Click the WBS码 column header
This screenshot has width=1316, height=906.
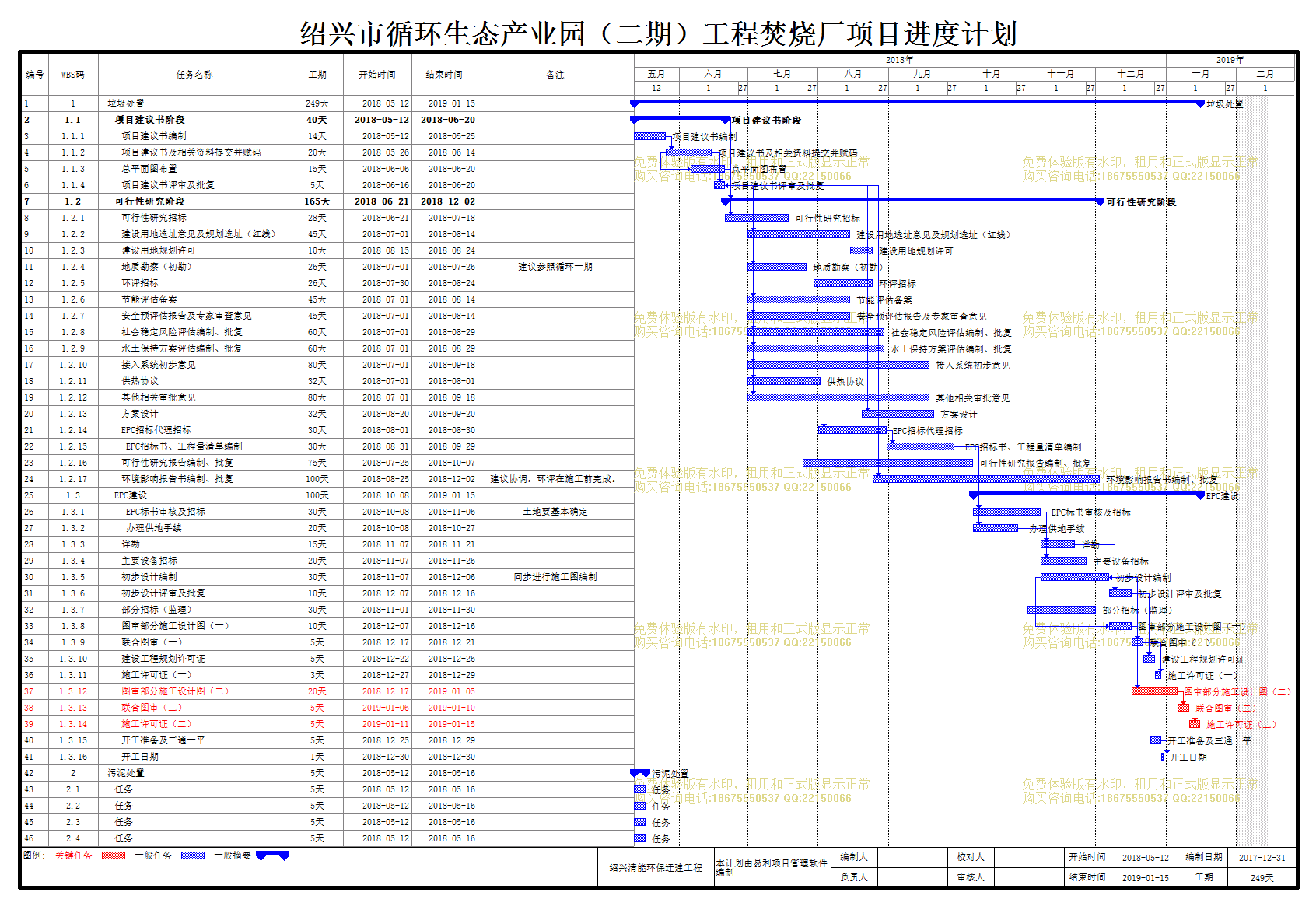click(73, 75)
